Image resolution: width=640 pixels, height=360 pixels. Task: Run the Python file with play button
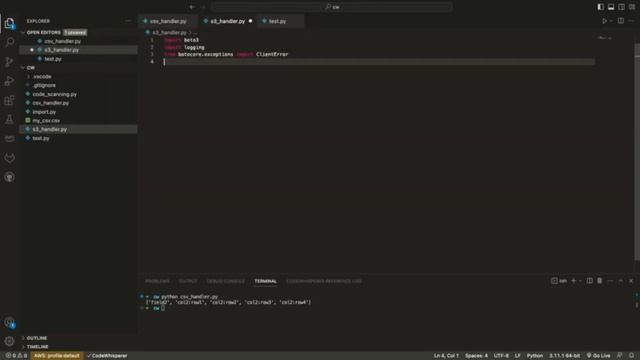pyautogui.click(x=604, y=21)
